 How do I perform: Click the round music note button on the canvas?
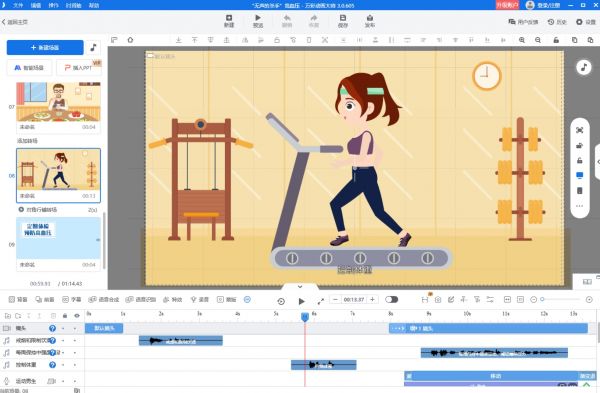[x=584, y=67]
